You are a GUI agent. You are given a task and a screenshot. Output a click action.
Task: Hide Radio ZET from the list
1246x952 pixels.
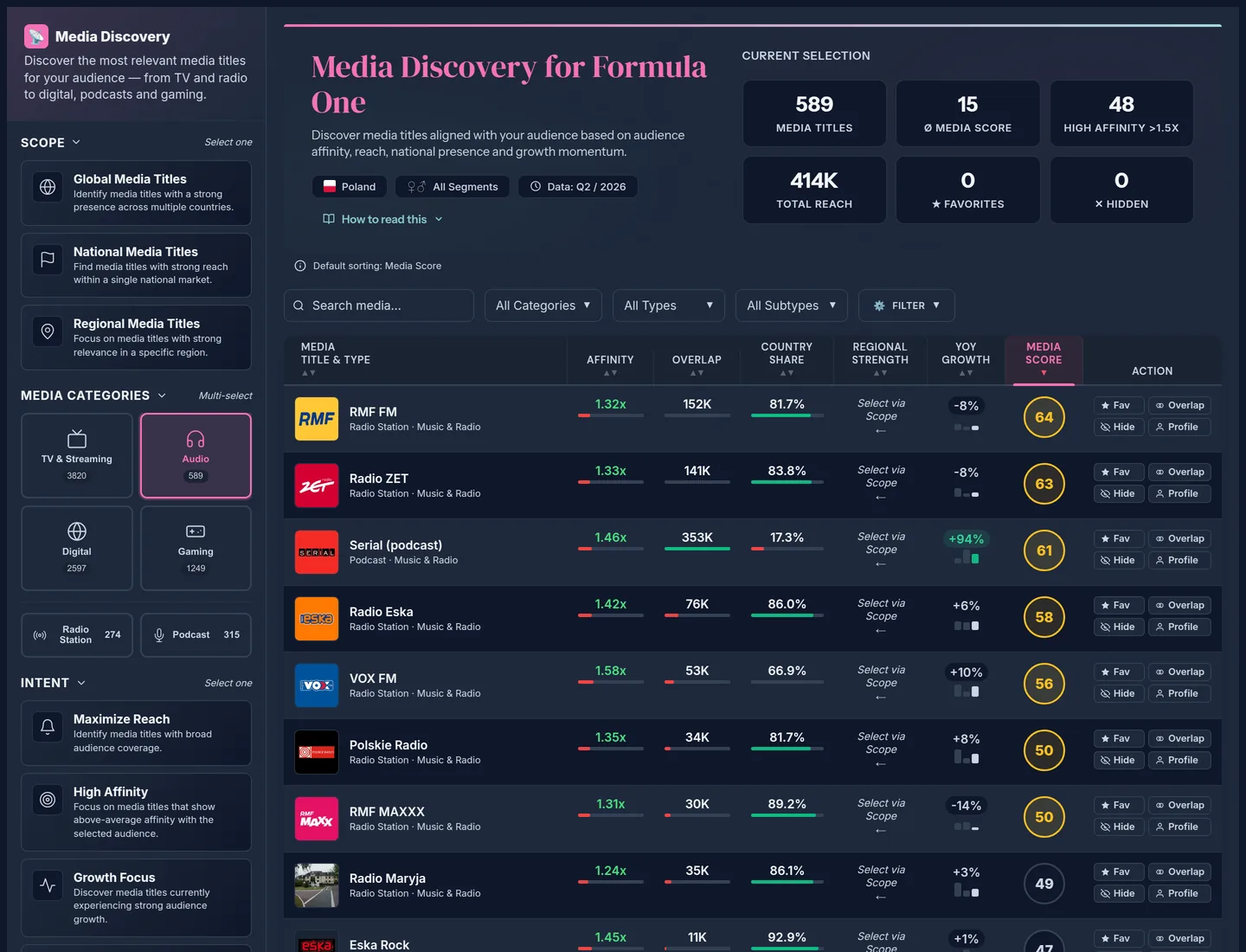[1118, 493]
